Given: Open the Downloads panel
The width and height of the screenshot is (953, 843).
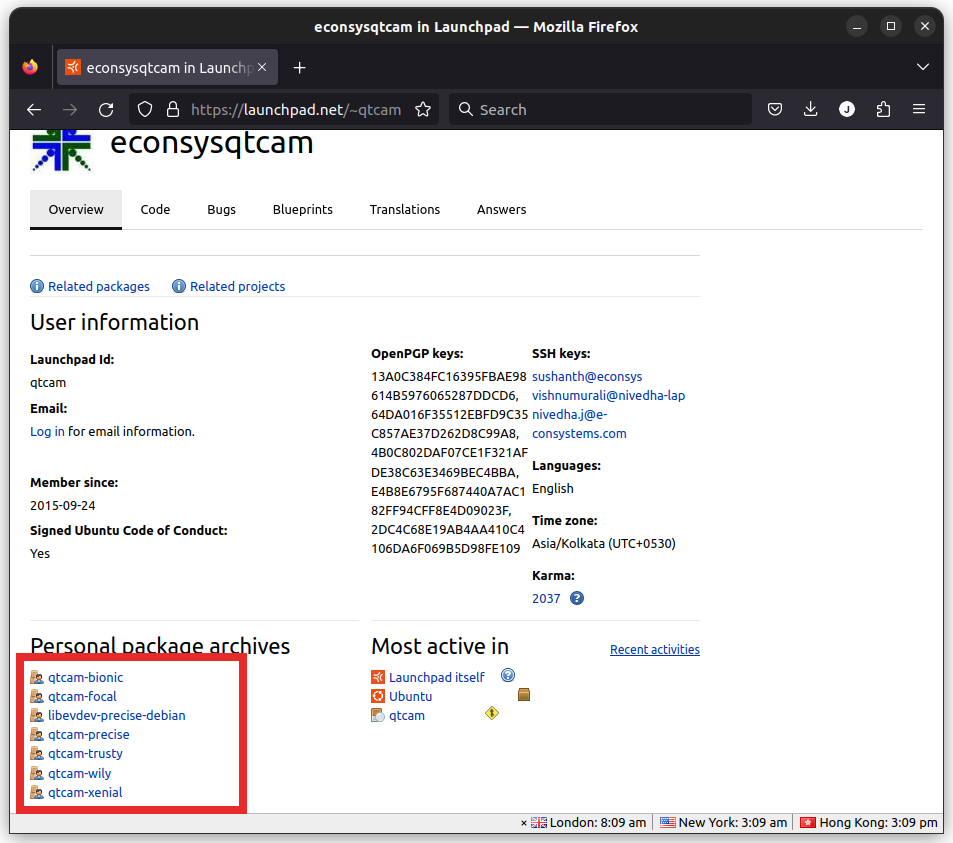Looking at the screenshot, I should pyautogui.click(x=810, y=109).
